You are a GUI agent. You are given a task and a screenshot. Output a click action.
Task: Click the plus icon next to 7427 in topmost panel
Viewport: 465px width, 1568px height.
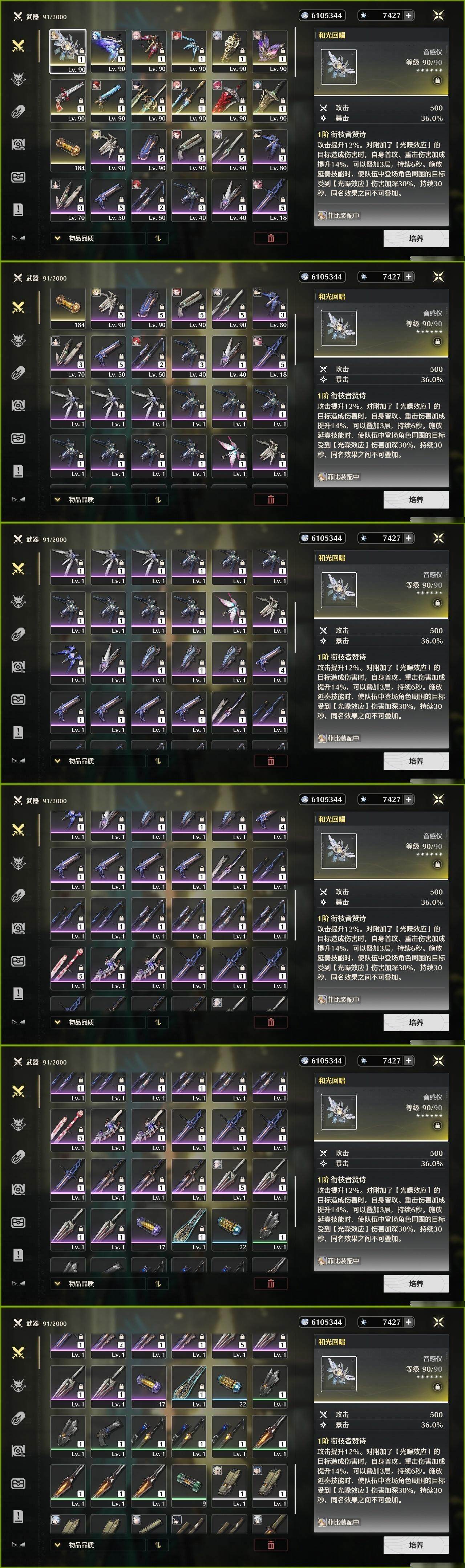point(408,15)
